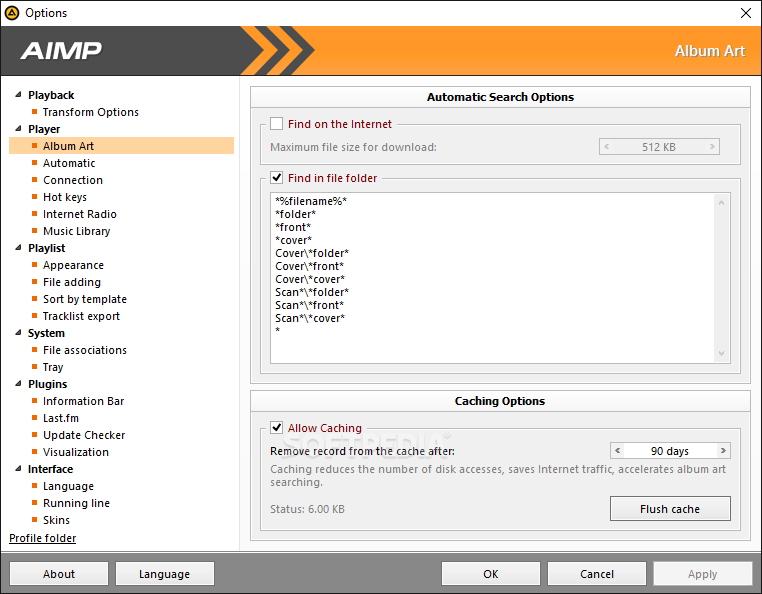The width and height of the screenshot is (762, 594).
Task: Open the Language tree item
Action: [x=68, y=486]
